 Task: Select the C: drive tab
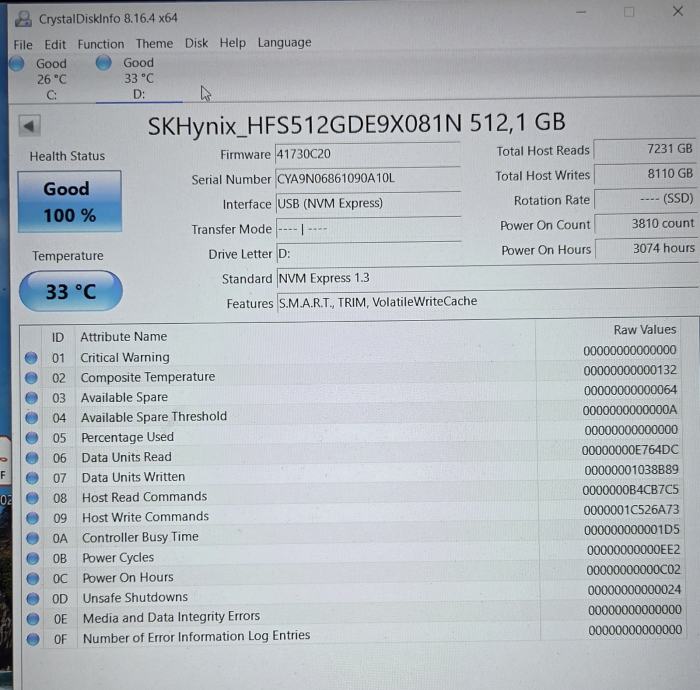[51, 79]
